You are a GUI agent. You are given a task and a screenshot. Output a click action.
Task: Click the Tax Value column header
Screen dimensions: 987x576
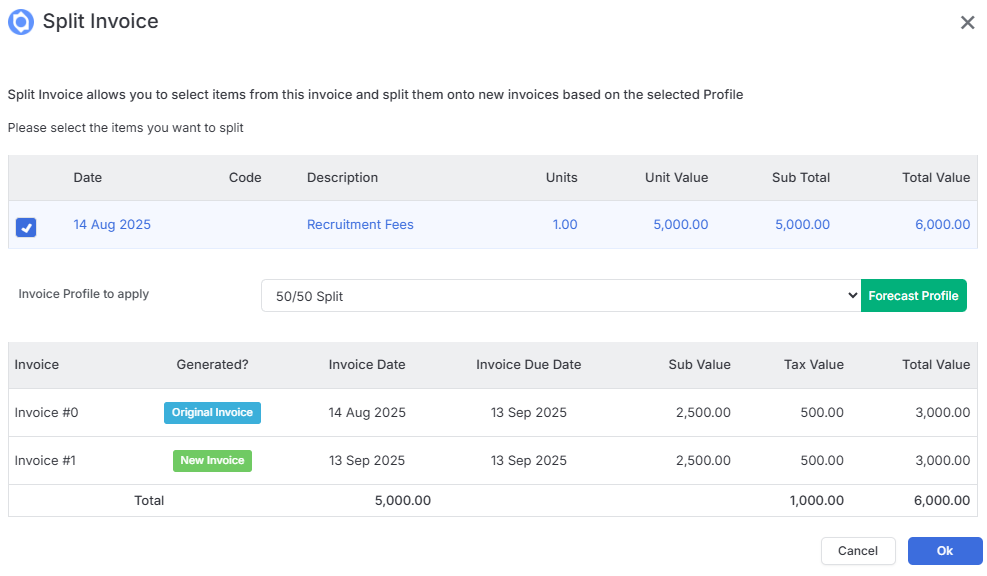click(814, 364)
